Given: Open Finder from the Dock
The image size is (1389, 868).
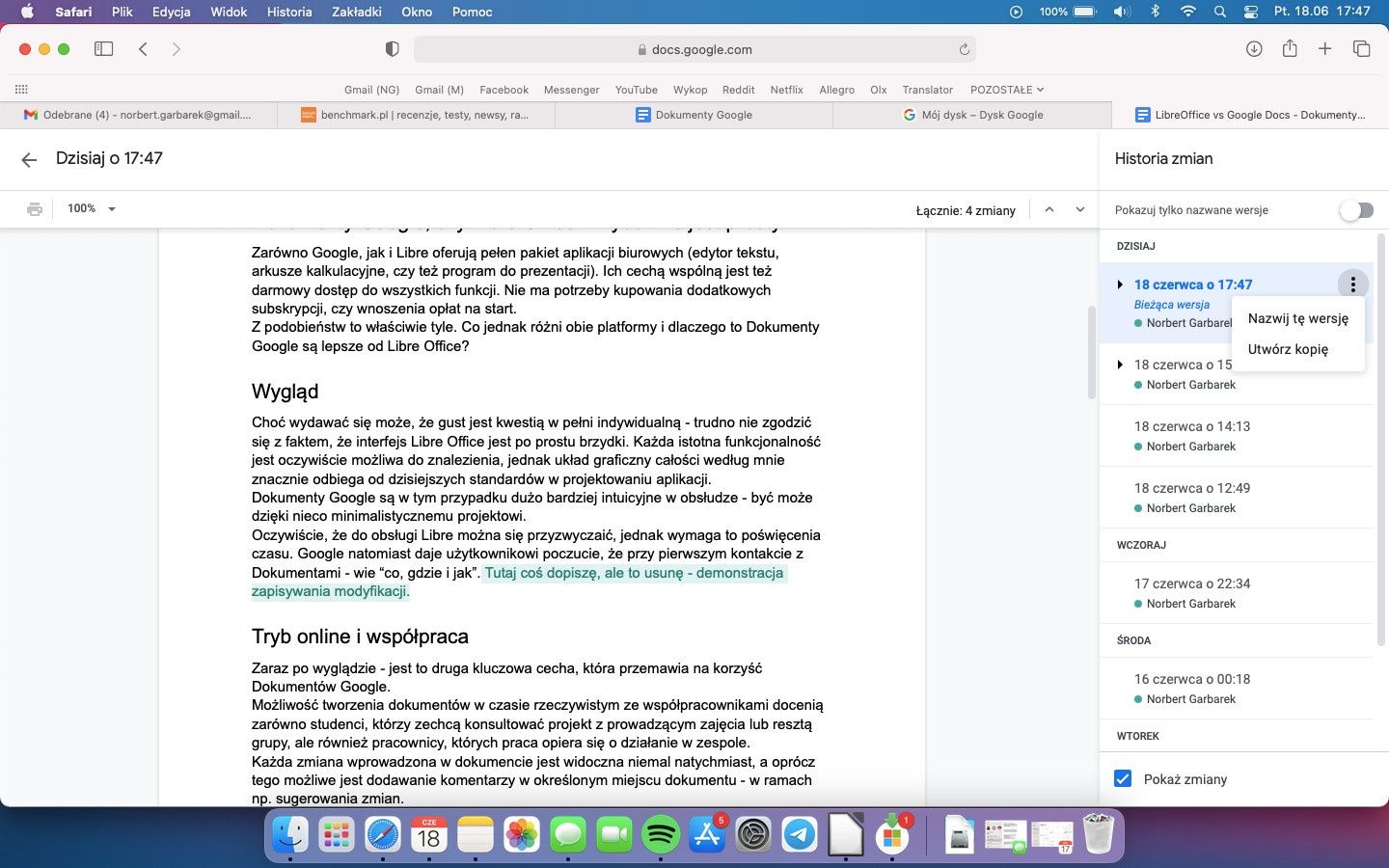Looking at the screenshot, I should (x=290, y=834).
